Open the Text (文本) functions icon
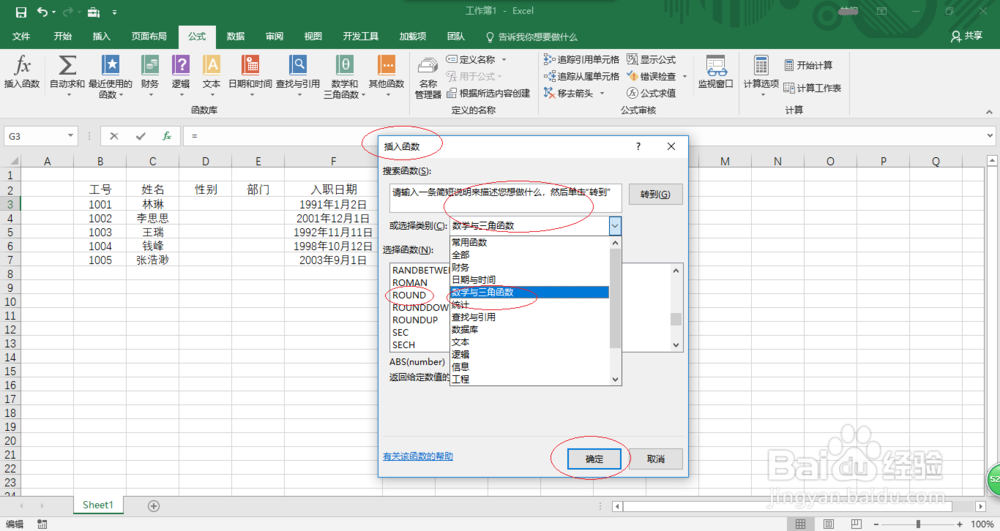1000x531 pixels. pos(211,75)
